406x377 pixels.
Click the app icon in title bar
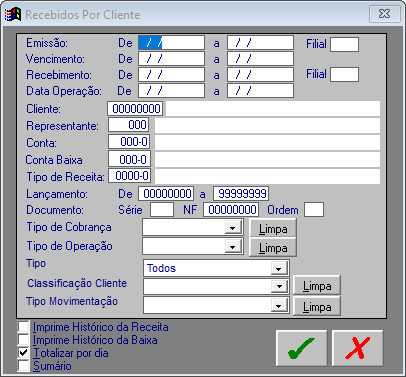tap(13, 15)
